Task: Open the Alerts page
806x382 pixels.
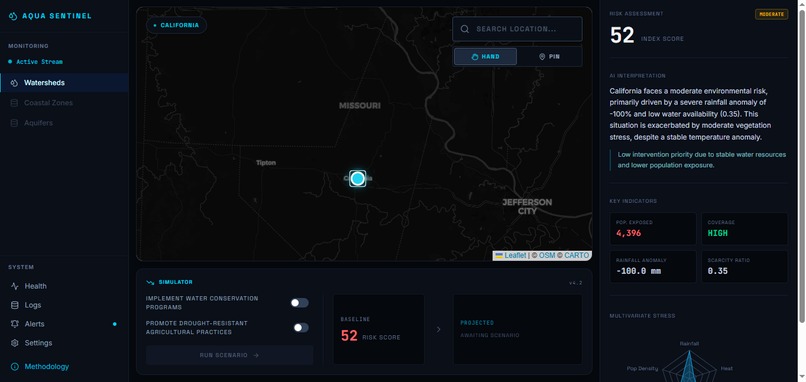Action: click(x=64, y=324)
